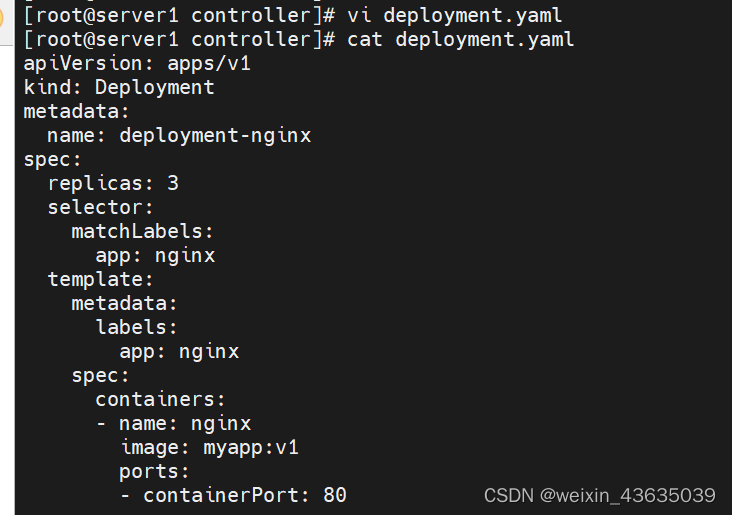This screenshot has height=515, width=732.
Task: Click the 'kind: Deployment' line
Action: [119, 88]
